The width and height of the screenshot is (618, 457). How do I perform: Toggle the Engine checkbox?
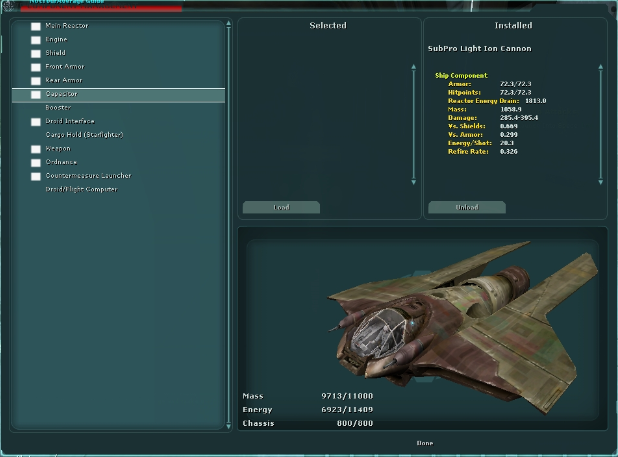pyautogui.click(x=36, y=40)
